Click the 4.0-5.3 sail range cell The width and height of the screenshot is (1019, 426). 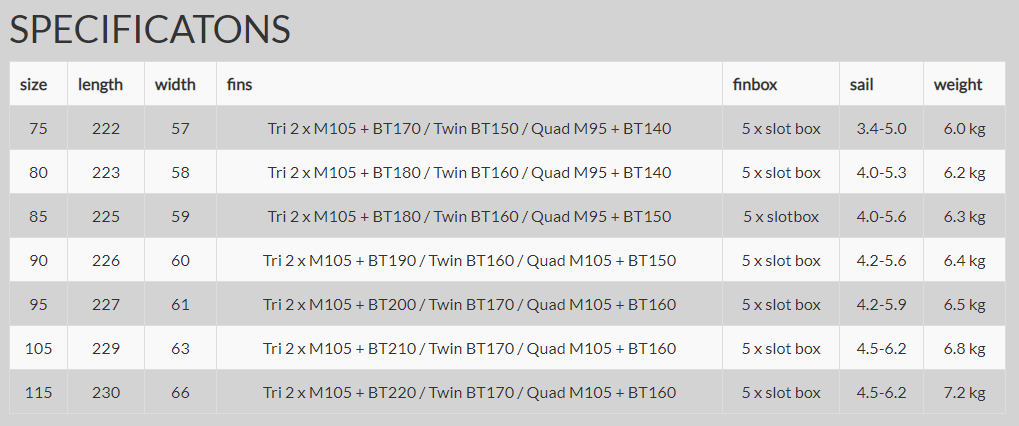pos(881,173)
